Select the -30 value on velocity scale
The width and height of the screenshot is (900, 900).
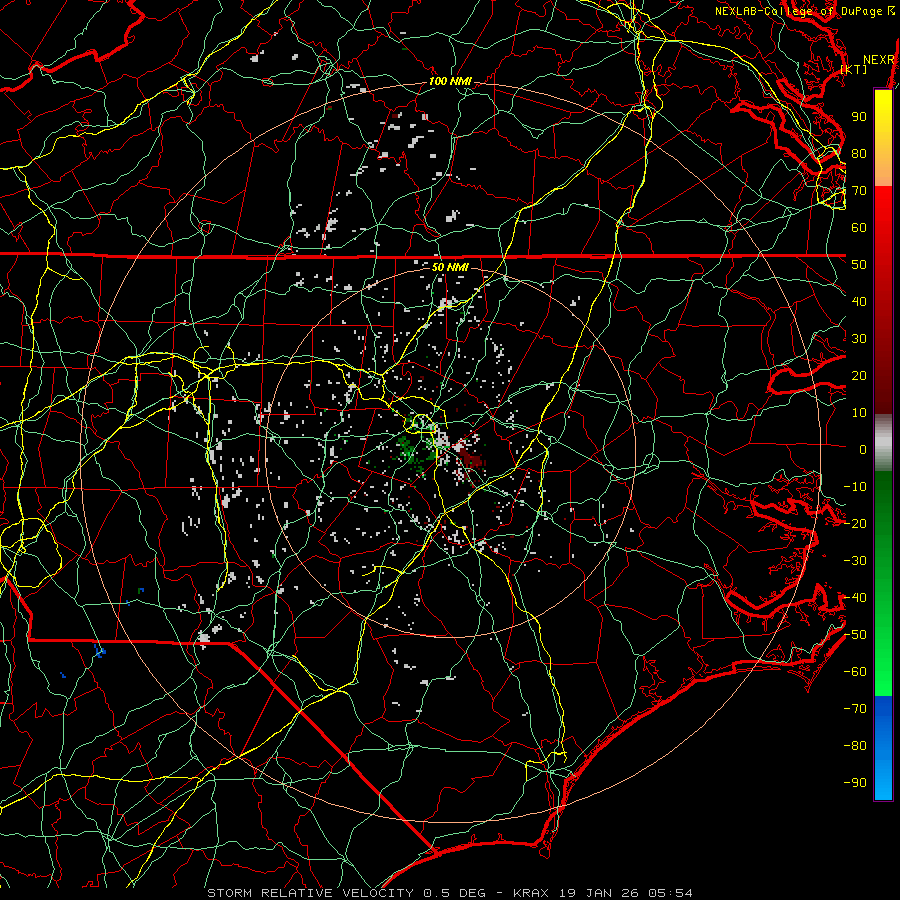(855, 561)
